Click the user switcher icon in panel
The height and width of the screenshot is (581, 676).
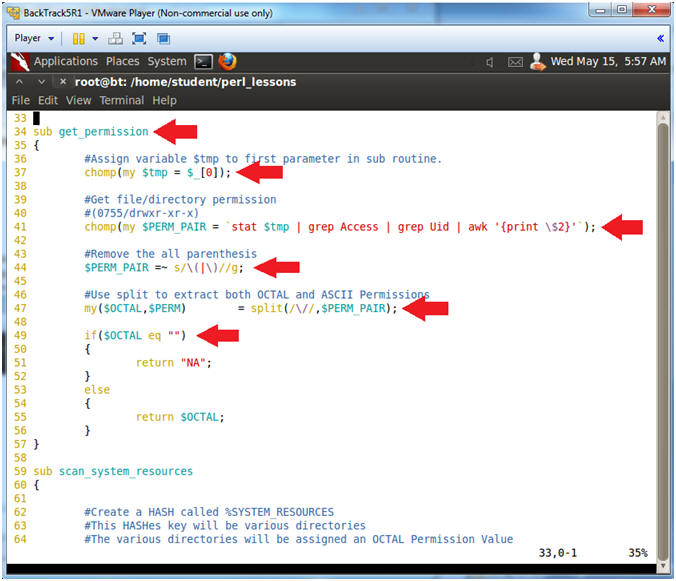538,62
